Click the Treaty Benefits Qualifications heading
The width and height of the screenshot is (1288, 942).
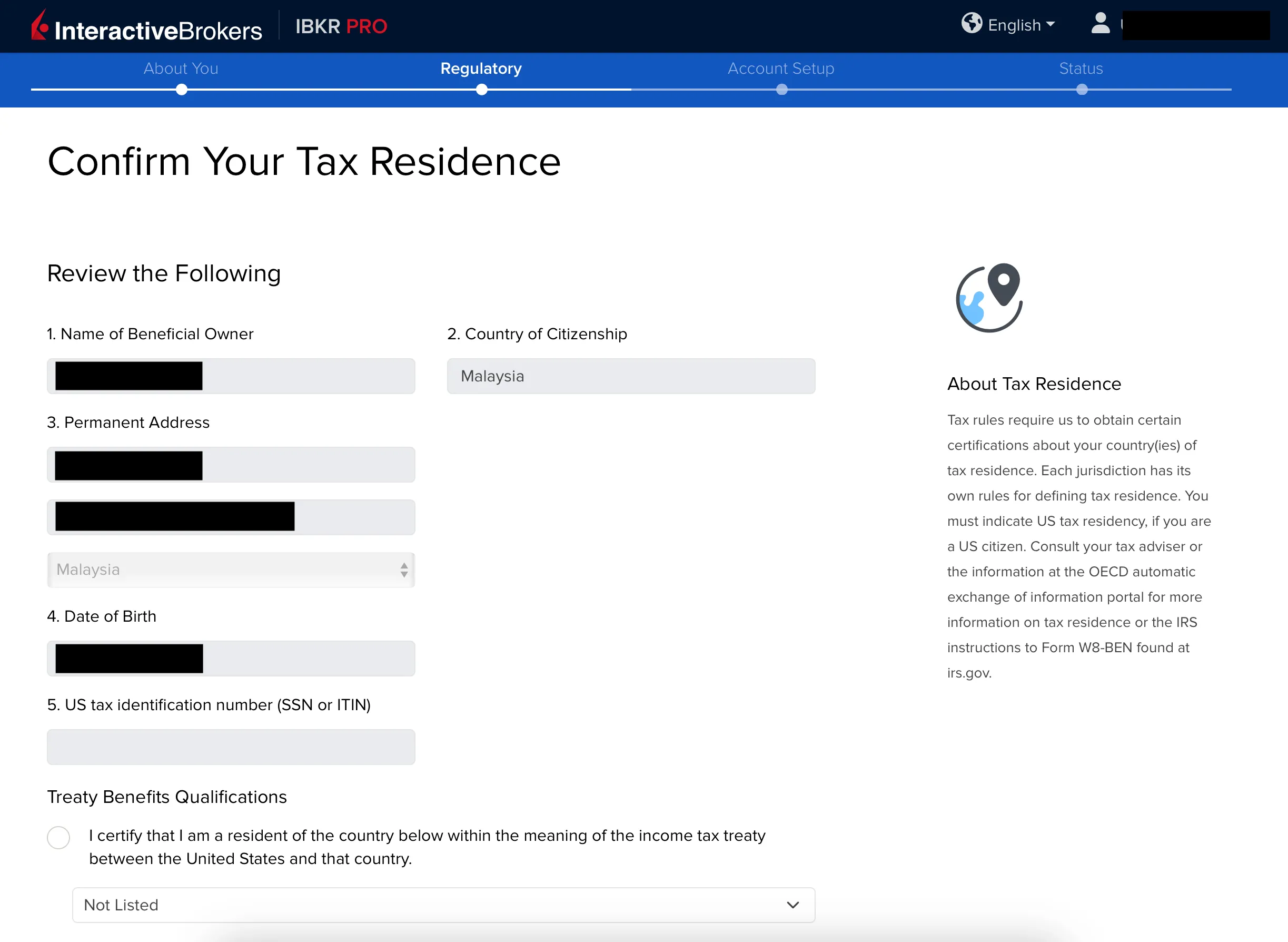pos(167,797)
